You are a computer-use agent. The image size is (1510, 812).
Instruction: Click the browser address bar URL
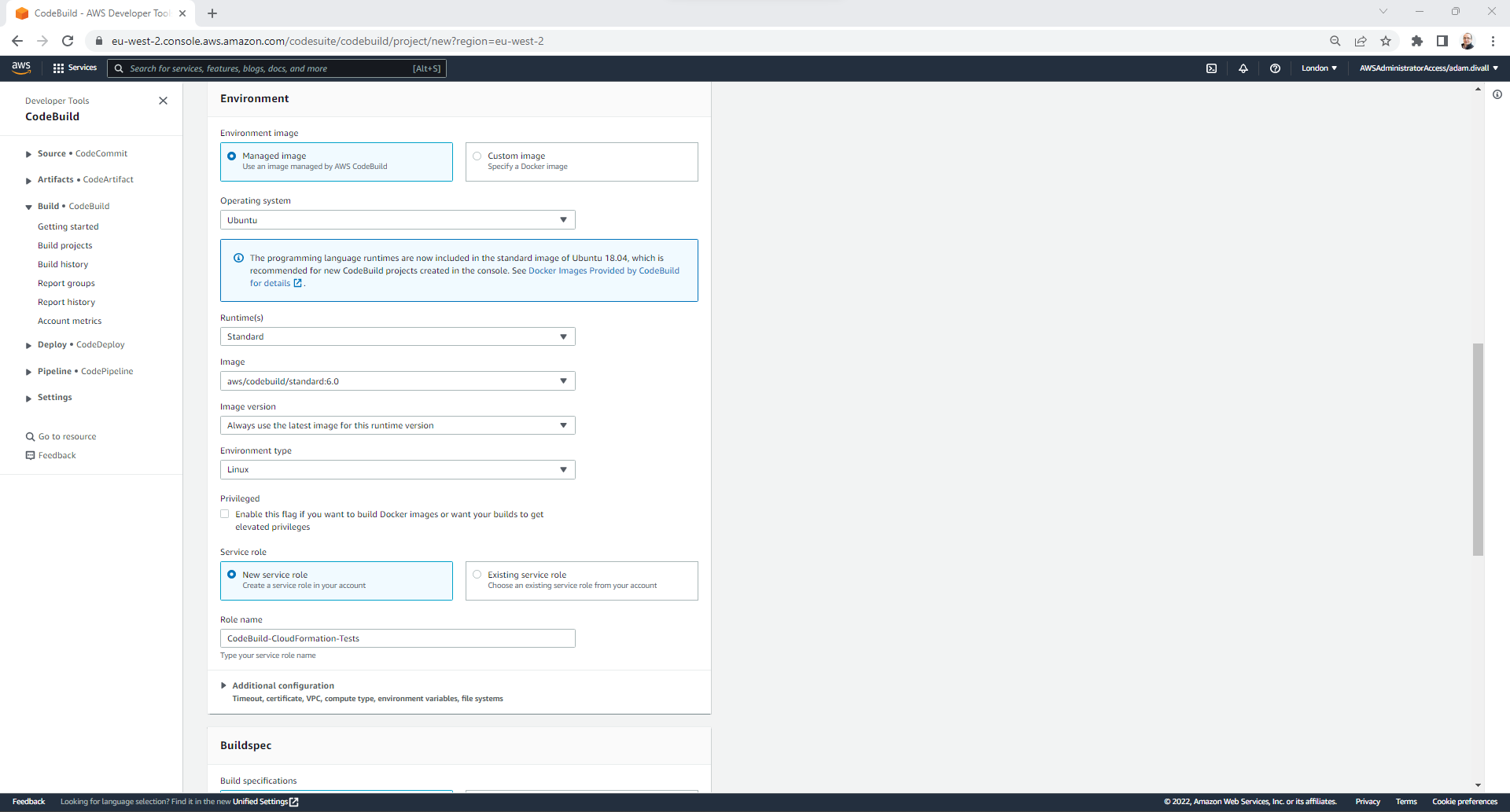328,41
